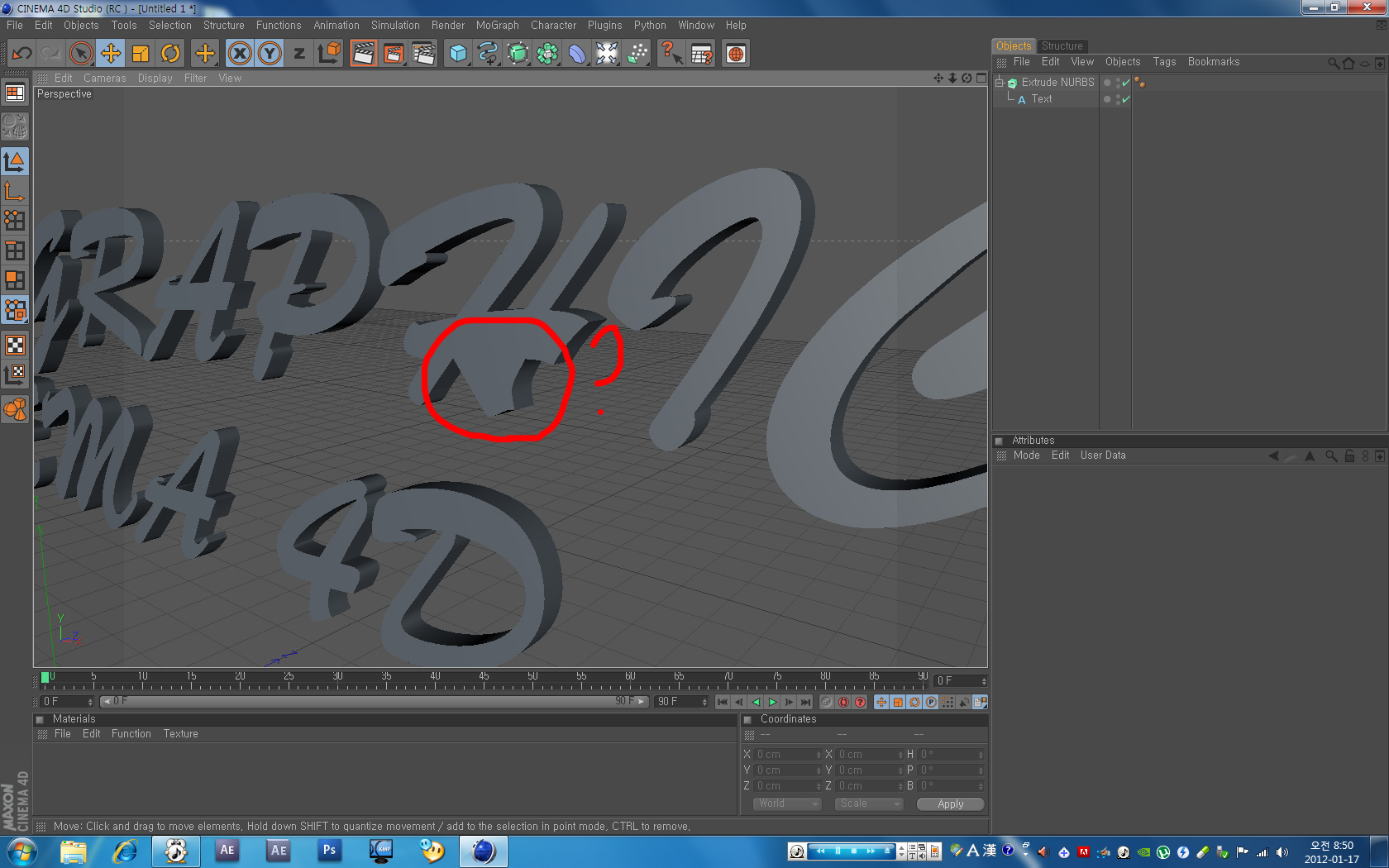Toggle Extrude NURBS enable checkmark

(1125, 83)
